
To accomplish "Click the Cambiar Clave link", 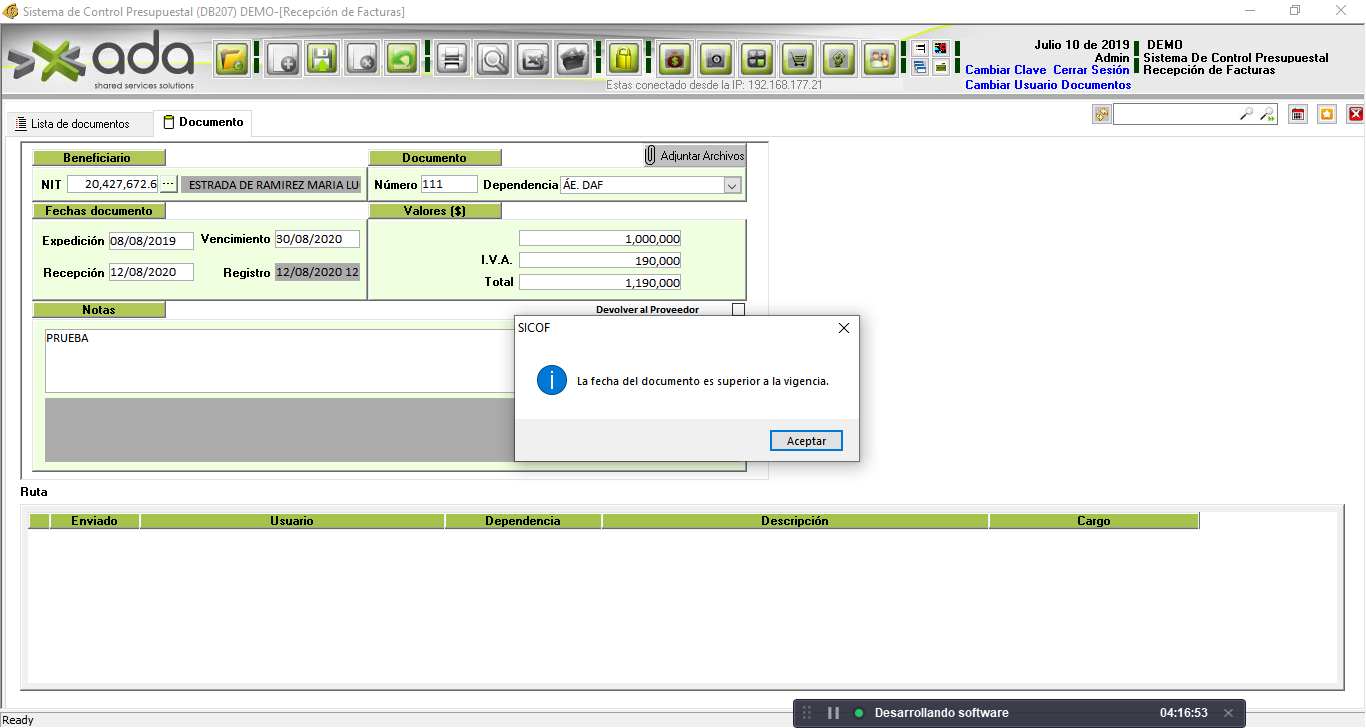I will pos(1005,70).
